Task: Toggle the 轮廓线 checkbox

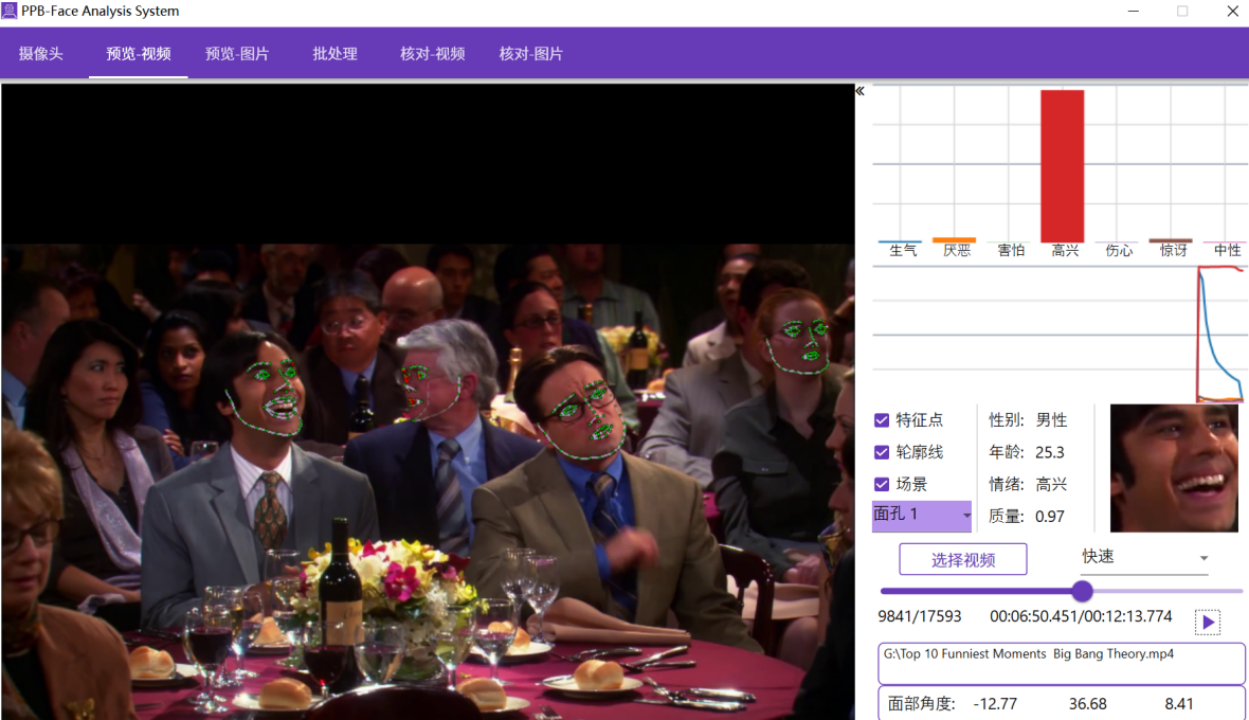Action: [882, 453]
